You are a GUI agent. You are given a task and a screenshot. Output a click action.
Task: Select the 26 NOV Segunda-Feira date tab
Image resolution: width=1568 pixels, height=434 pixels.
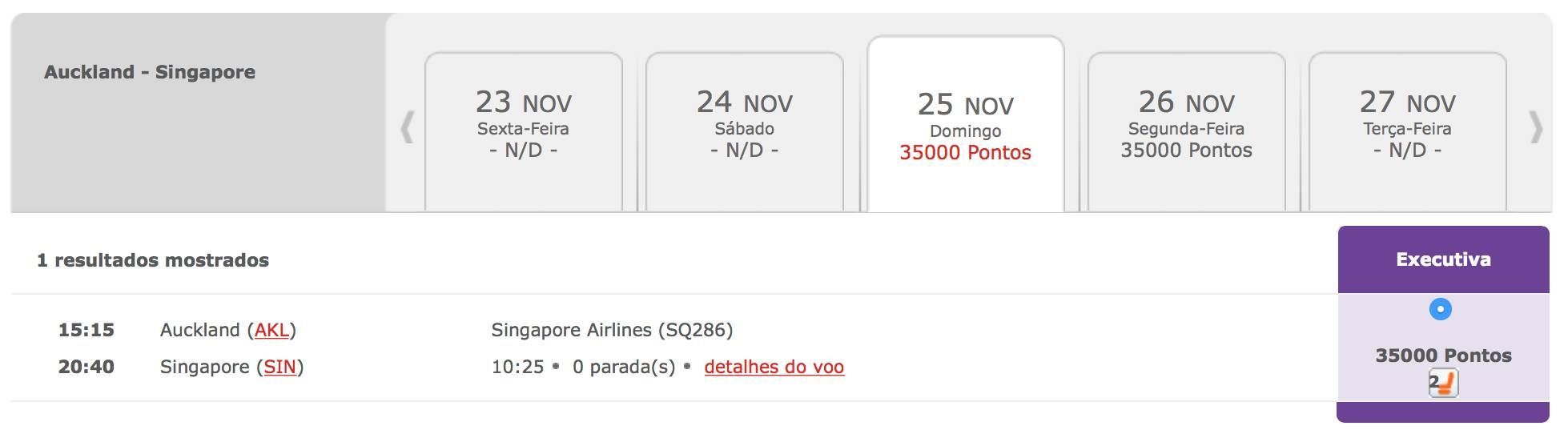pyautogui.click(x=1187, y=131)
